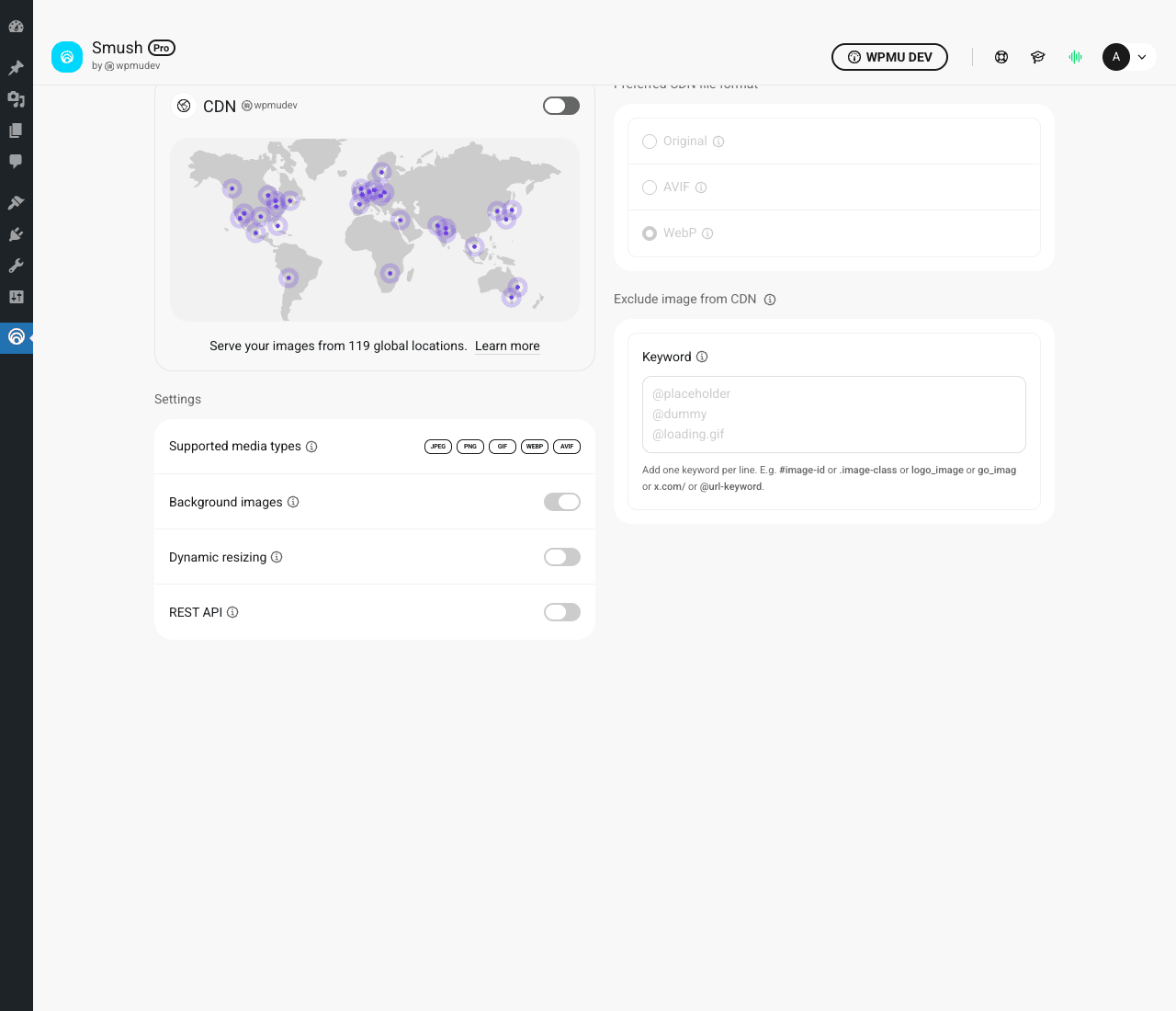Select the Smush icon in the sidebar
The width and height of the screenshot is (1176, 1011).
pos(16,337)
